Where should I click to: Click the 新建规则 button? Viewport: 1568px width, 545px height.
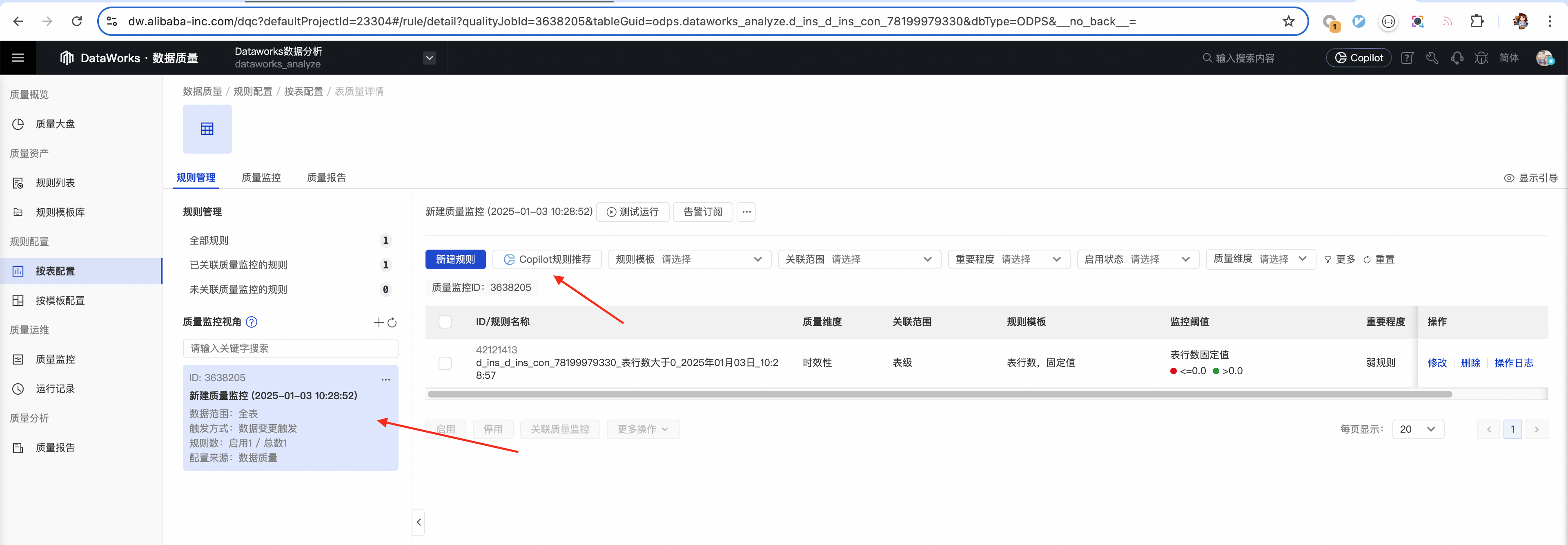click(x=455, y=259)
